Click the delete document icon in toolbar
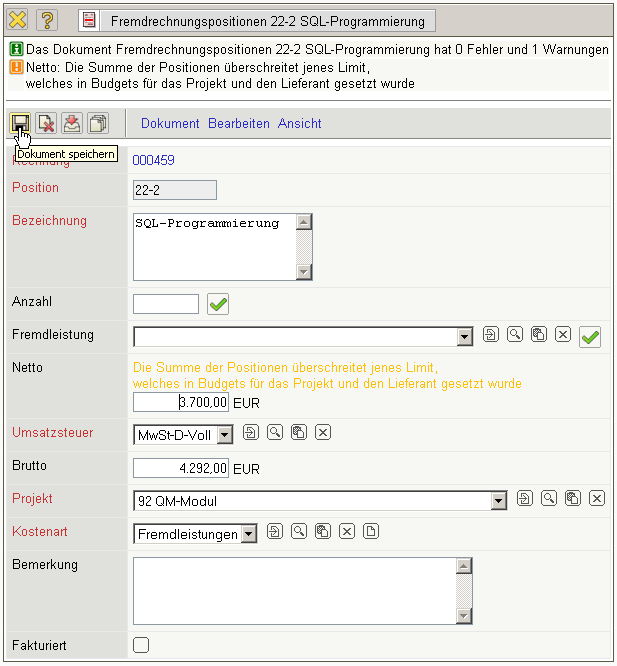 46,123
